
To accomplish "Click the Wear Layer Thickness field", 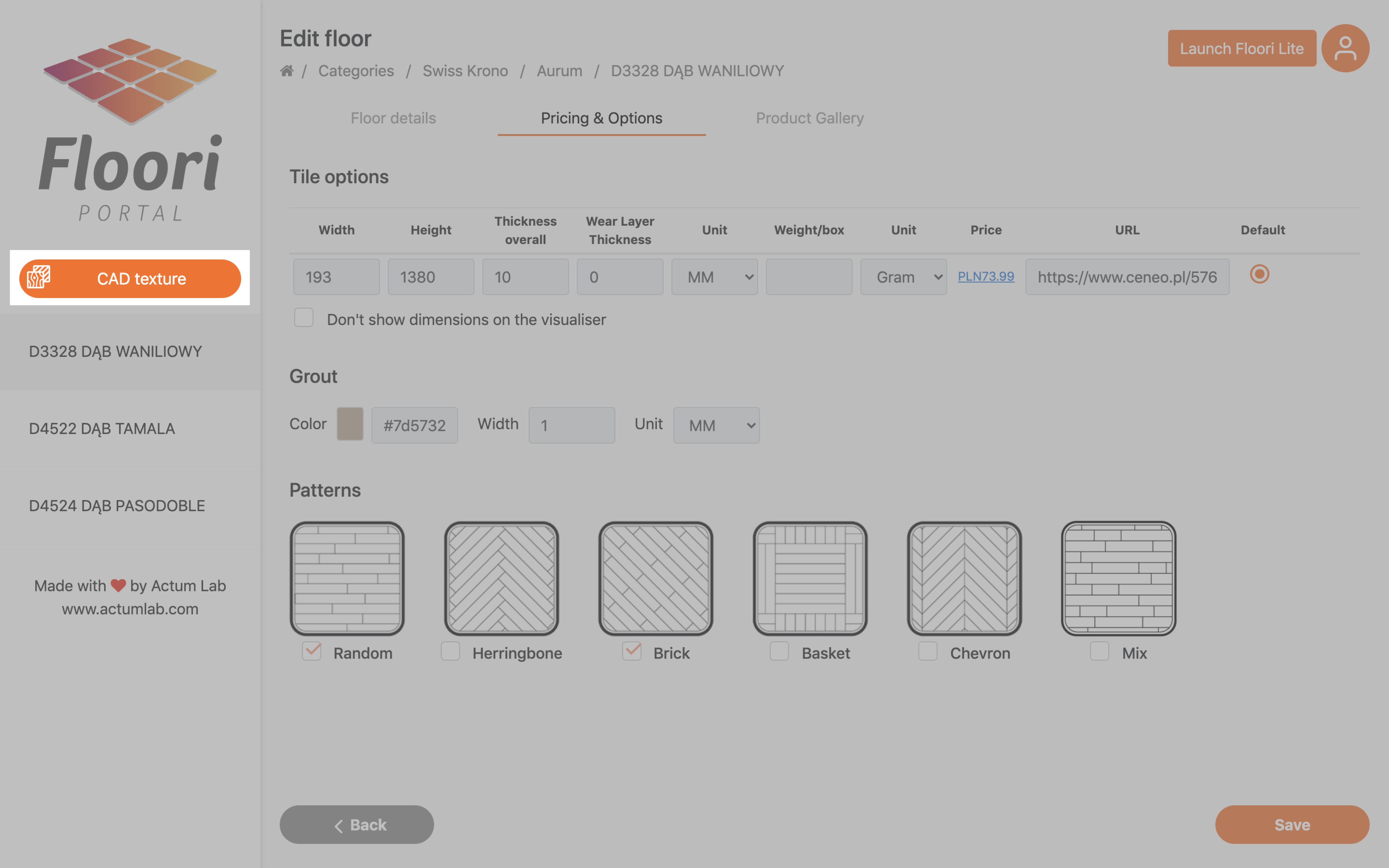I will coord(620,277).
